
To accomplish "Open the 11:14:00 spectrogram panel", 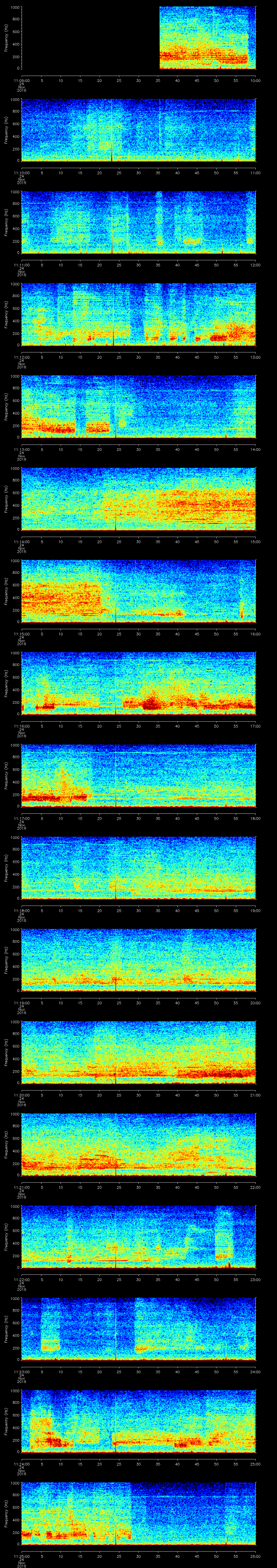I will [139, 499].
